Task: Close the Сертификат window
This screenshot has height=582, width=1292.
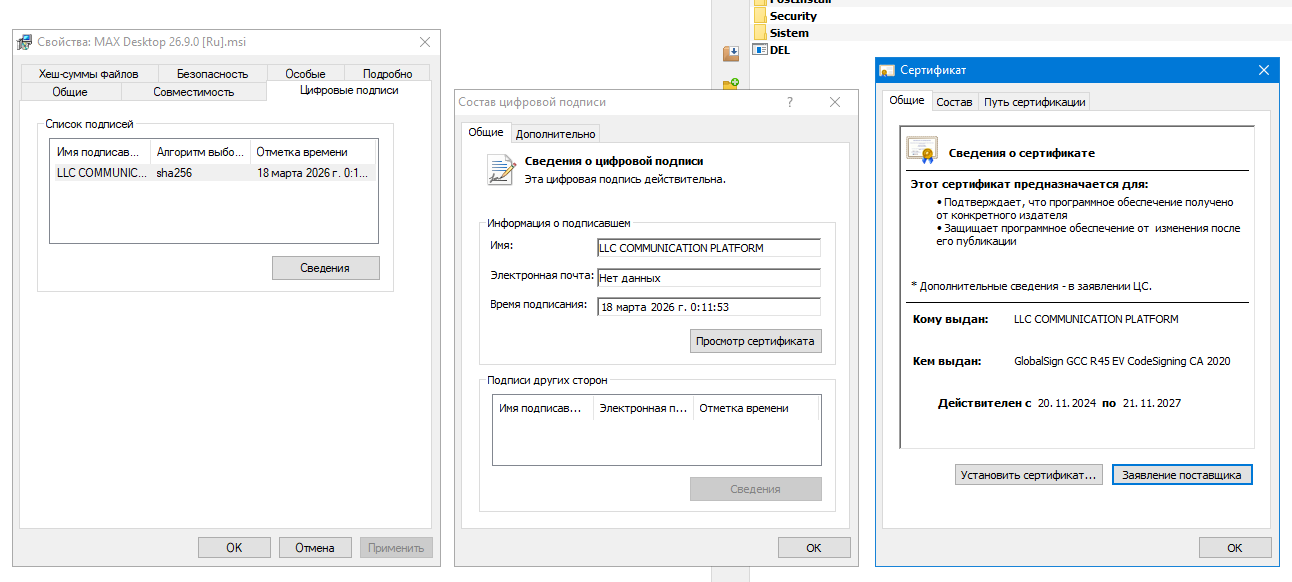Action: click(1263, 70)
